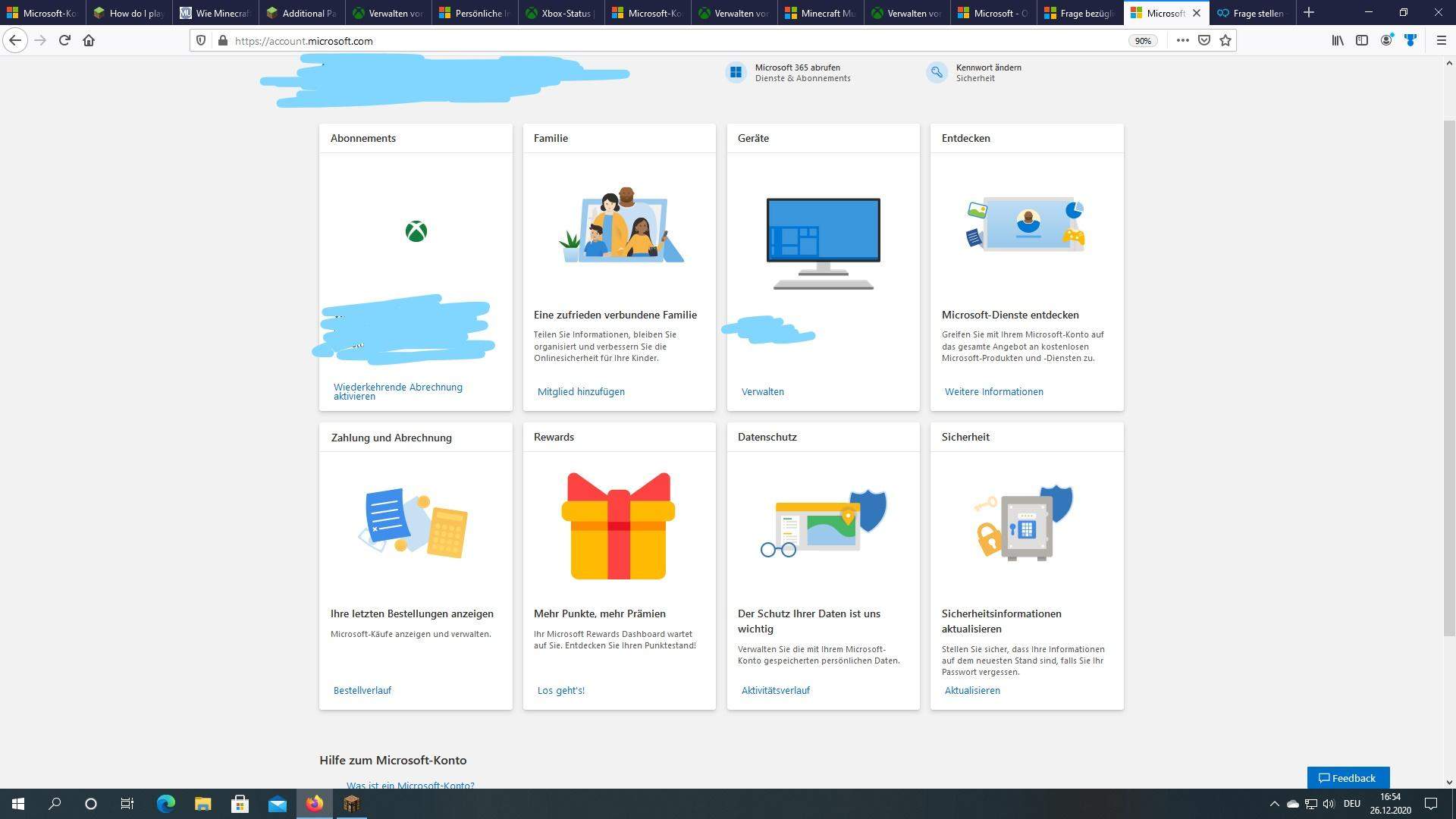Image resolution: width=1456 pixels, height=819 pixels.
Task: Show hidden system tray icons chevron
Action: click(x=1274, y=804)
